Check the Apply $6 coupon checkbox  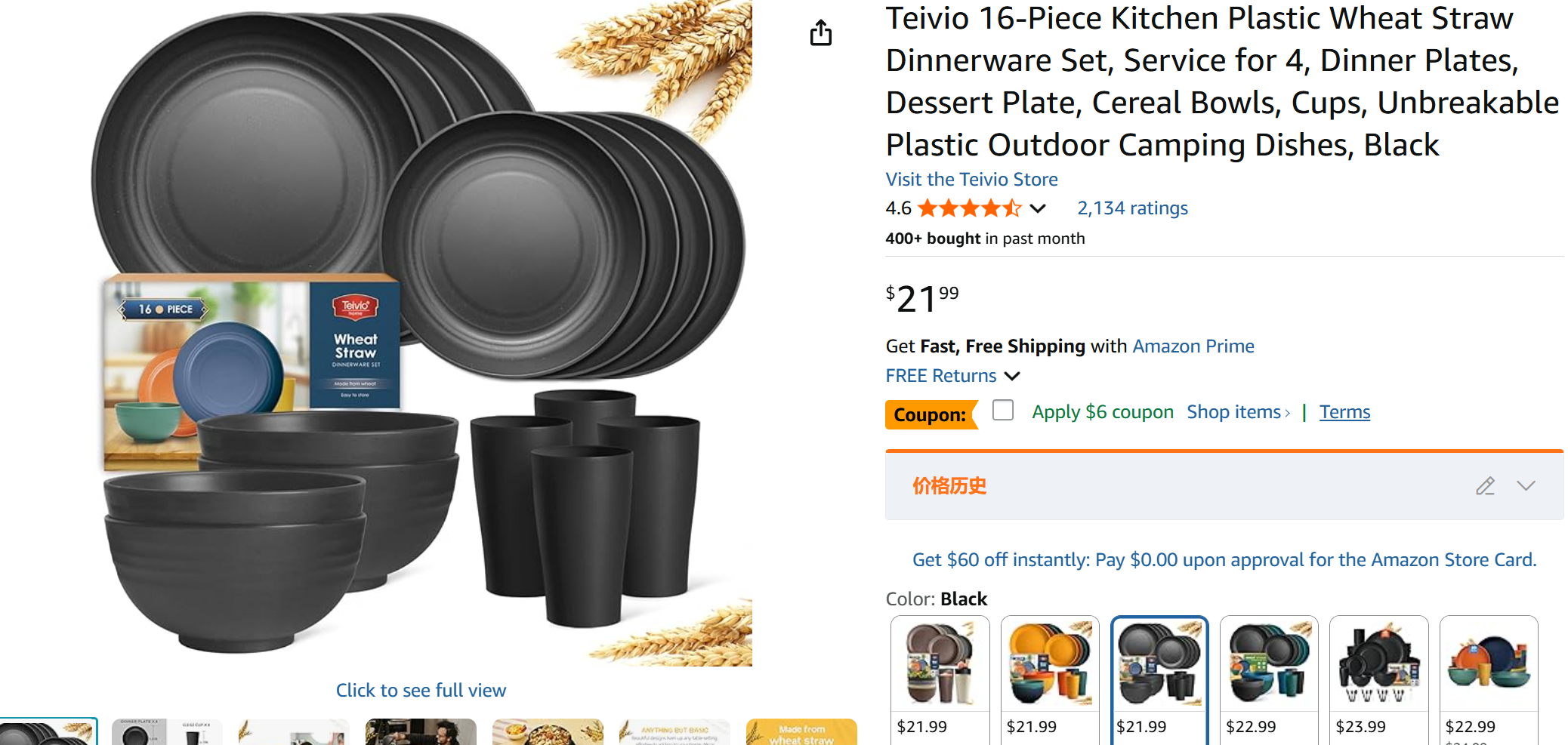pyautogui.click(x=1003, y=411)
